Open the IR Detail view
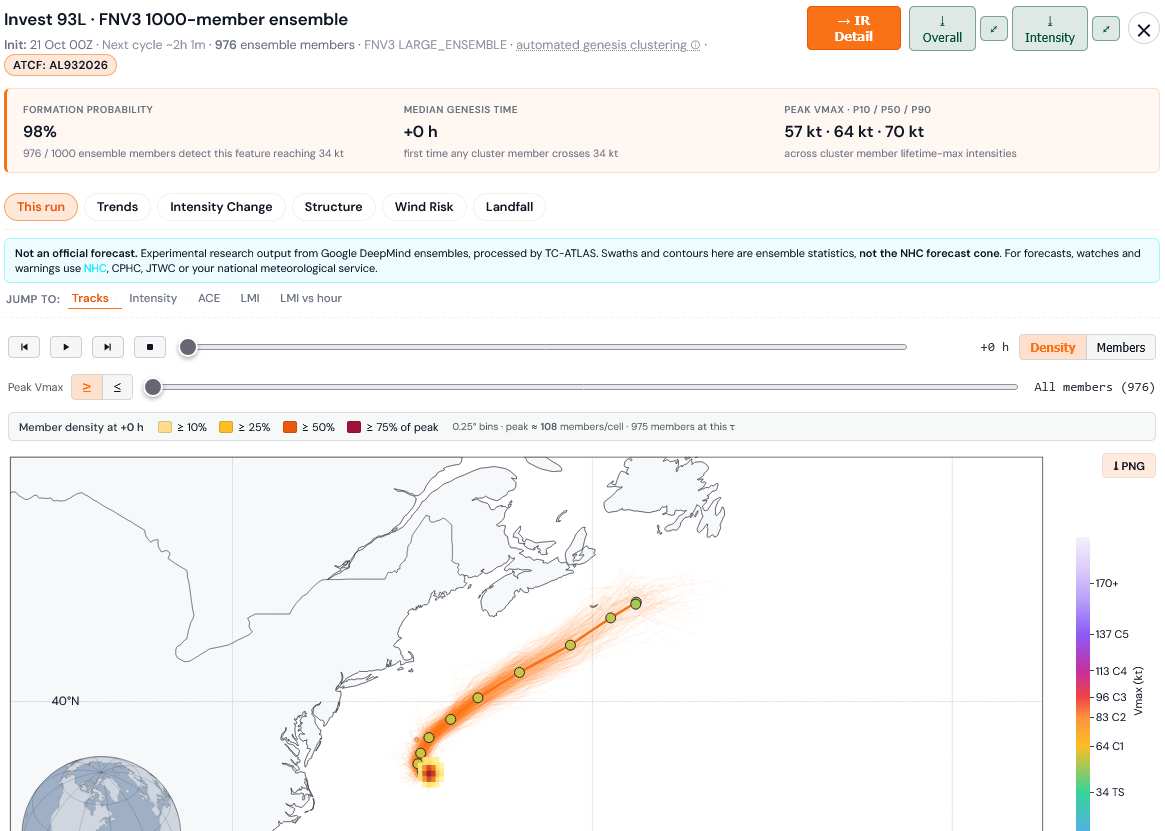The image size is (1165, 831). pos(854,28)
